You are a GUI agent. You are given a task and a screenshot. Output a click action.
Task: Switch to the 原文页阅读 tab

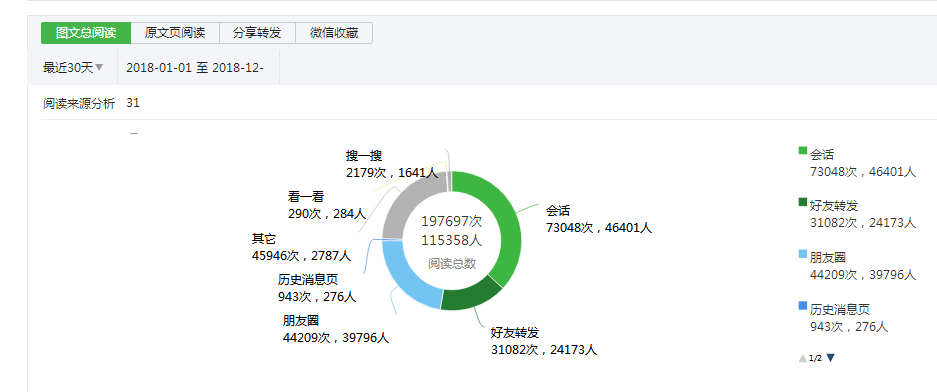(x=175, y=33)
